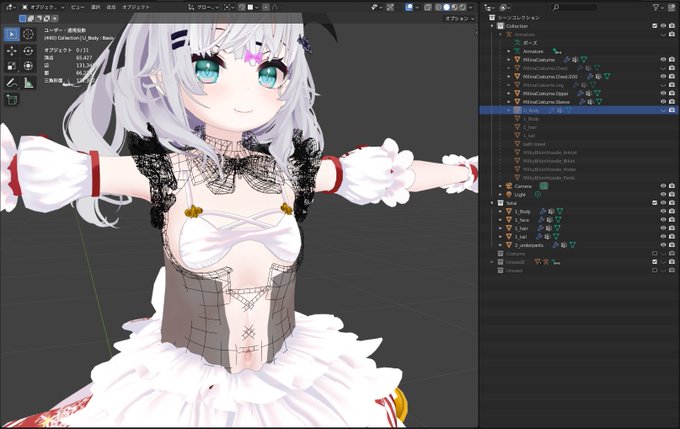Image resolution: width=680 pixels, height=429 pixels.
Task: Hide 2_underpants with its eye icon
Action: pos(663,245)
